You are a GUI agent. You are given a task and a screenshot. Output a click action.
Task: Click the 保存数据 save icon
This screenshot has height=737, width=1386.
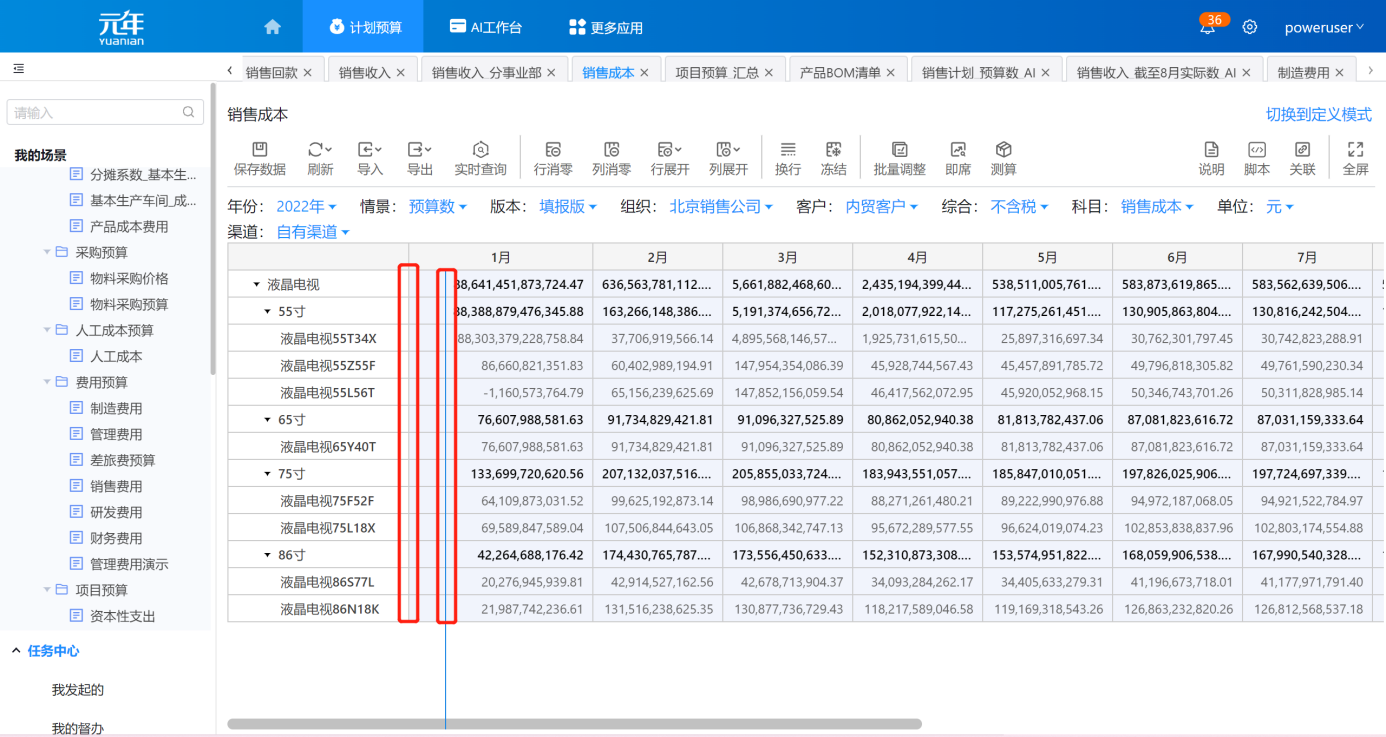pos(259,150)
